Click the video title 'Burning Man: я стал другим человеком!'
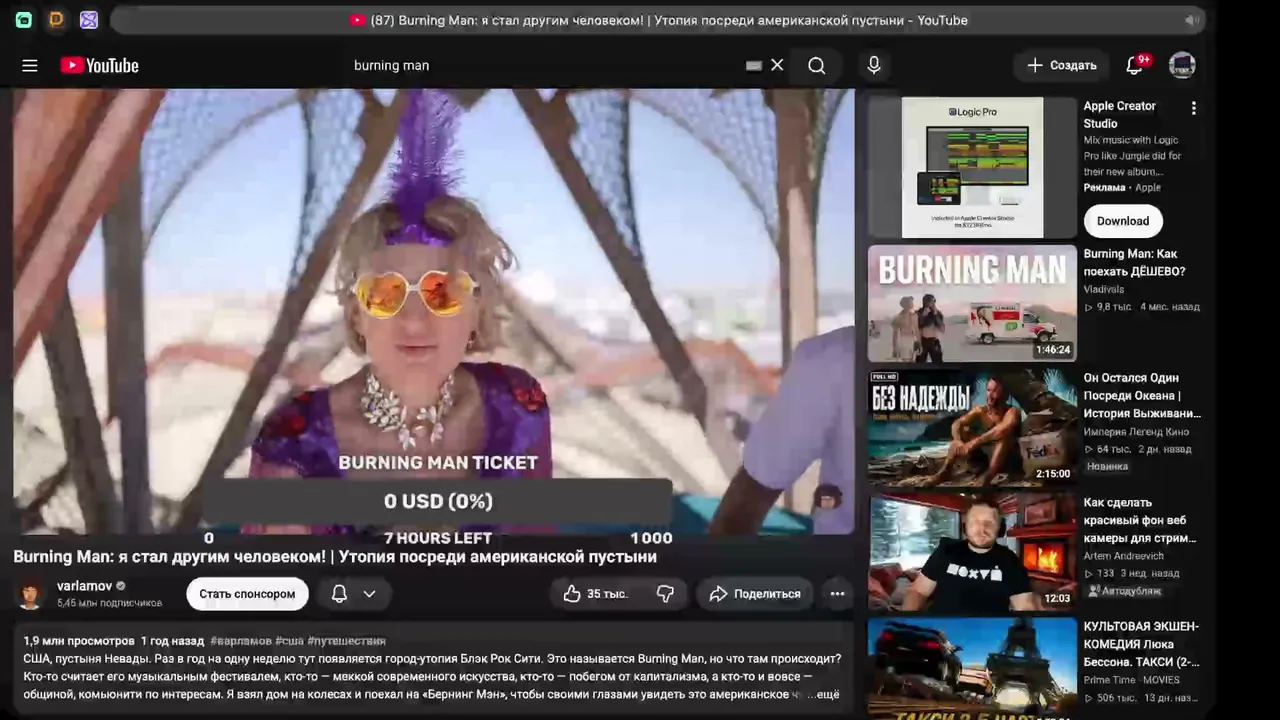 pos(335,557)
